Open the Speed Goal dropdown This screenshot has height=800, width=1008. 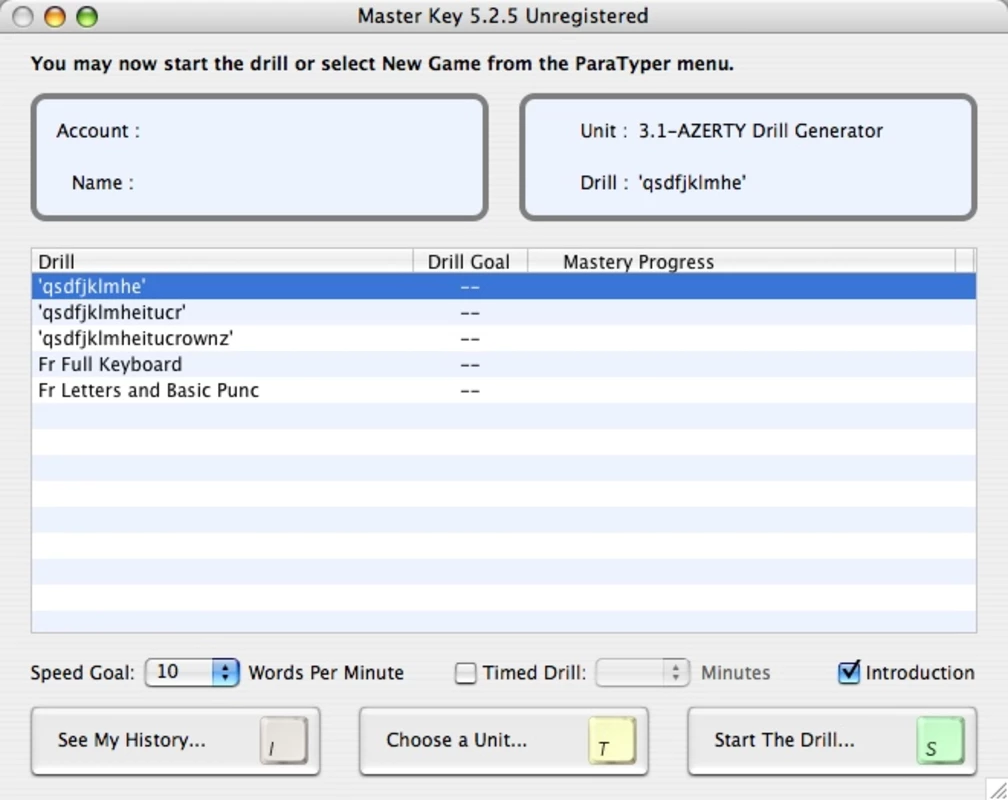(x=192, y=673)
